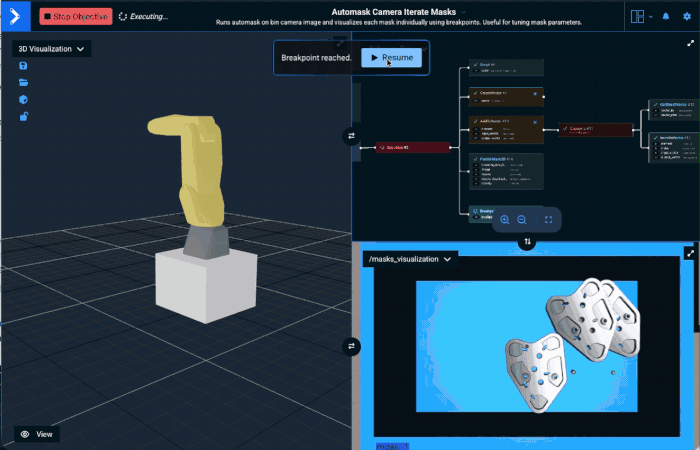Open the settings gear
Viewport: 700px width, 450px height.
(x=687, y=17)
